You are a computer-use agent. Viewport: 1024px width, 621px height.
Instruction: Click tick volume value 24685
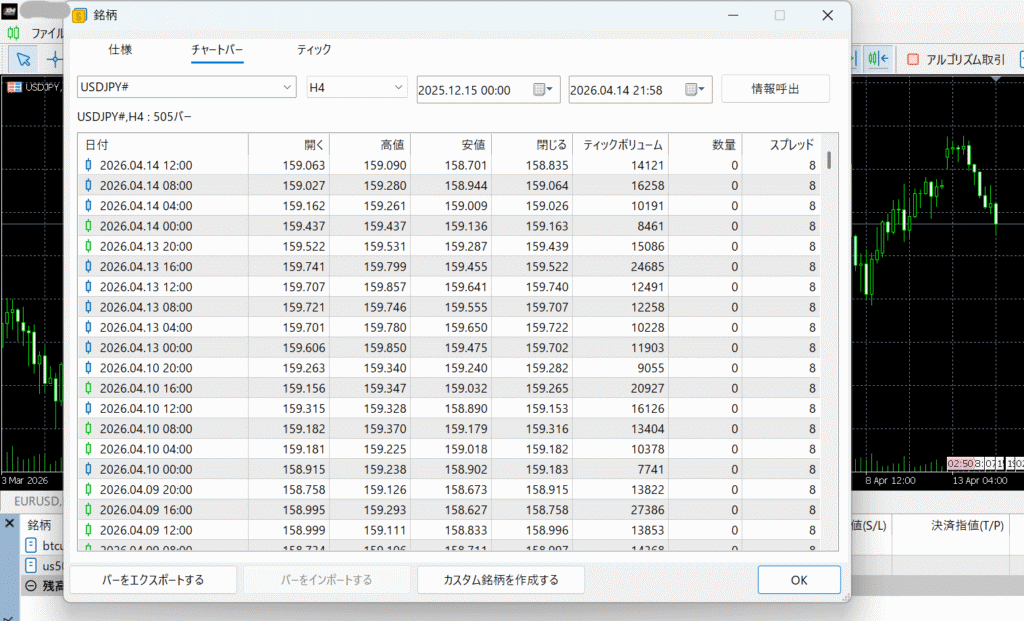[647, 266]
